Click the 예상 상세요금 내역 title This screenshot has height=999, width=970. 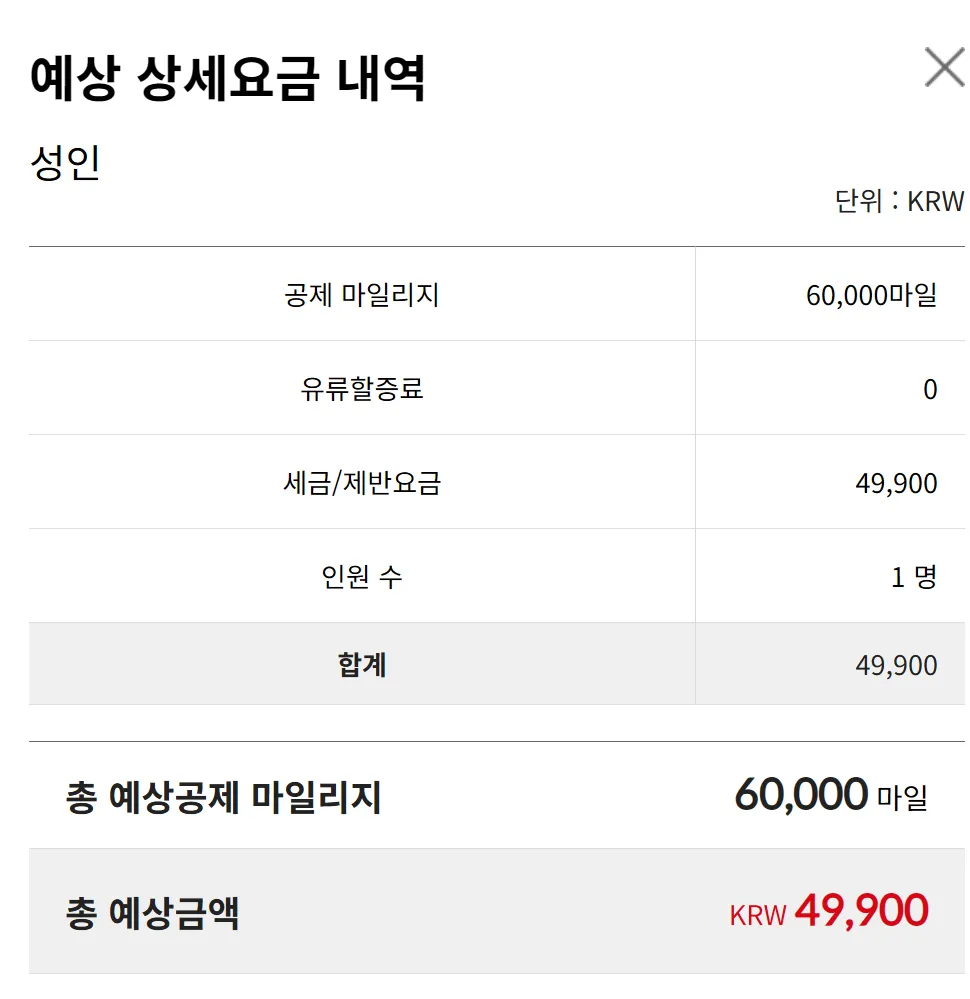pos(228,80)
